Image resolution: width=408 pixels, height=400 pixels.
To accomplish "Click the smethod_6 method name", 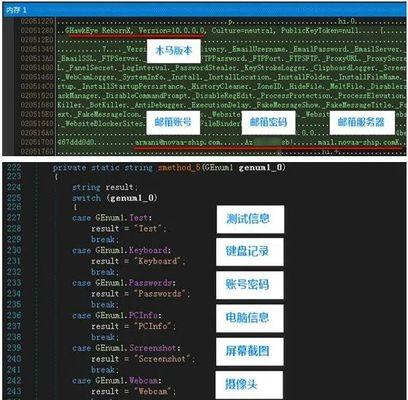I will (x=179, y=168).
